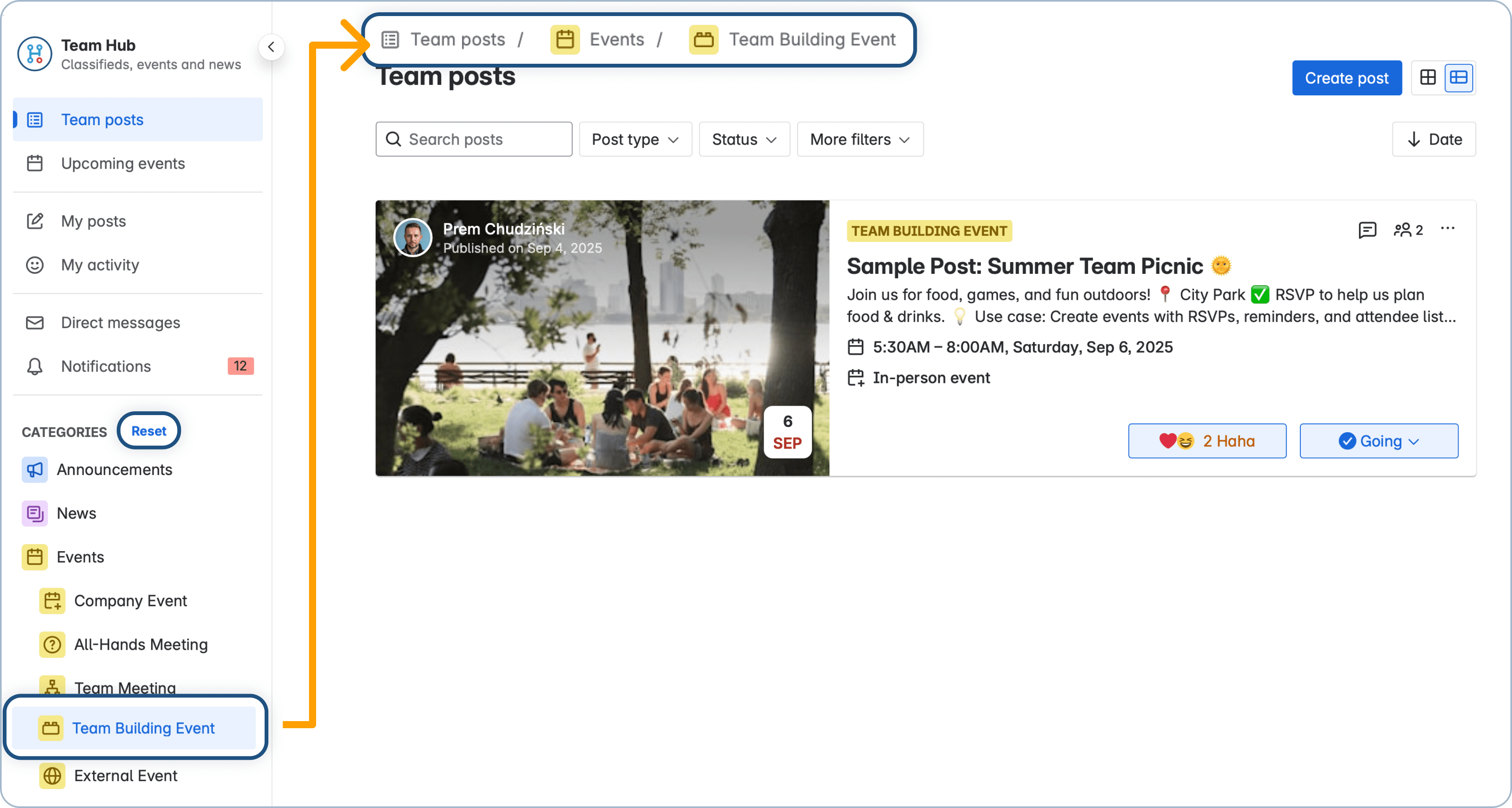
Task: Select Upcoming events in the sidebar
Action: pyautogui.click(x=123, y=163)
